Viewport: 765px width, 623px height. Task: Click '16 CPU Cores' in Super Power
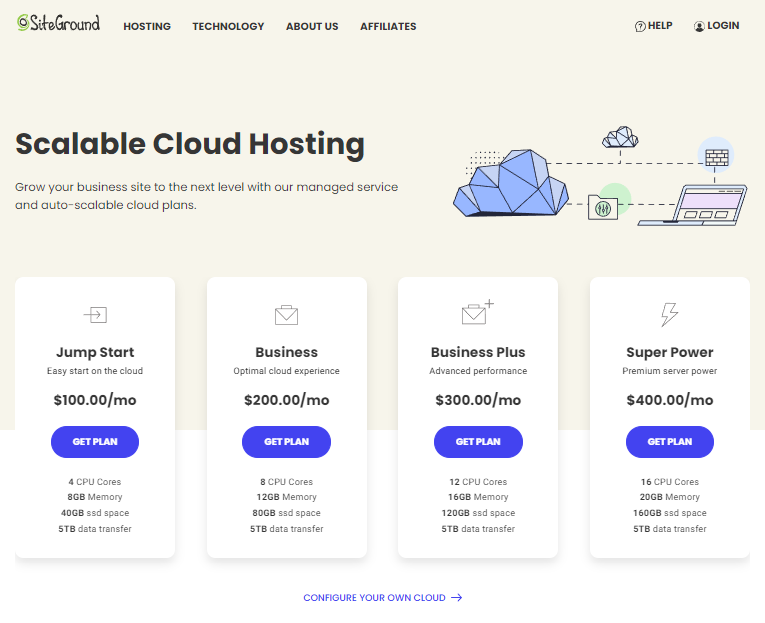pyautogui.click(x=670, y=482)
